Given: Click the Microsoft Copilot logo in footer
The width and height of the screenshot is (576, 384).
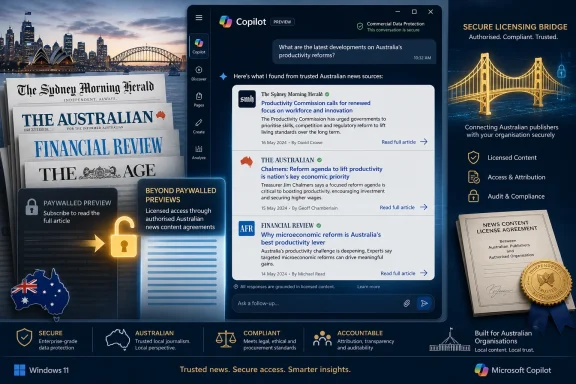Looking at the screenshot, I should pyautogui.click(x=481, y=370).
